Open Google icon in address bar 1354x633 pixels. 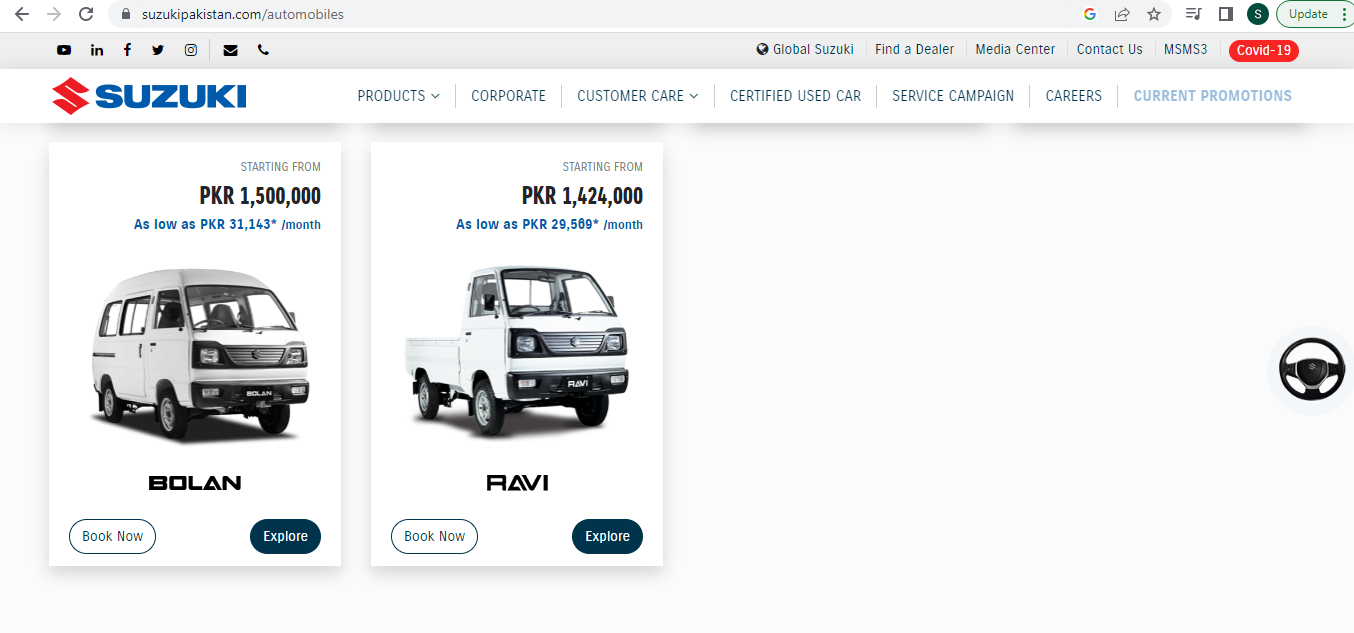pos(1090,14)
